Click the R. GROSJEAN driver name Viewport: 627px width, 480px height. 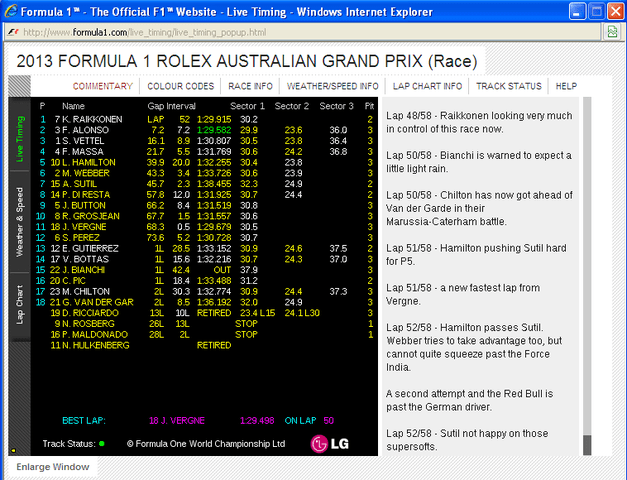coord(91,216)
